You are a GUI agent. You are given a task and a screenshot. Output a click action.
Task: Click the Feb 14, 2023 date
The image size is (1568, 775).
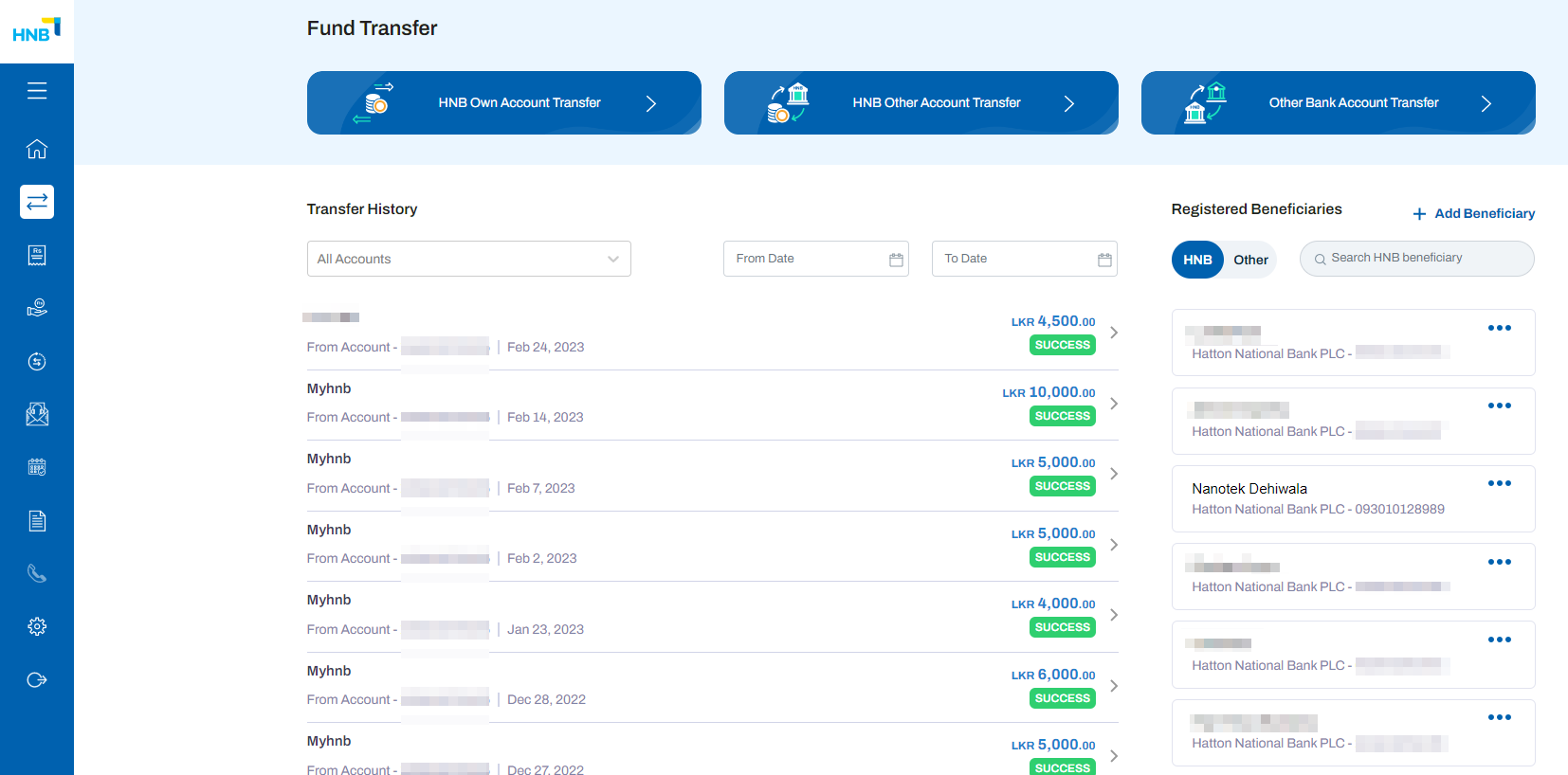545,418
